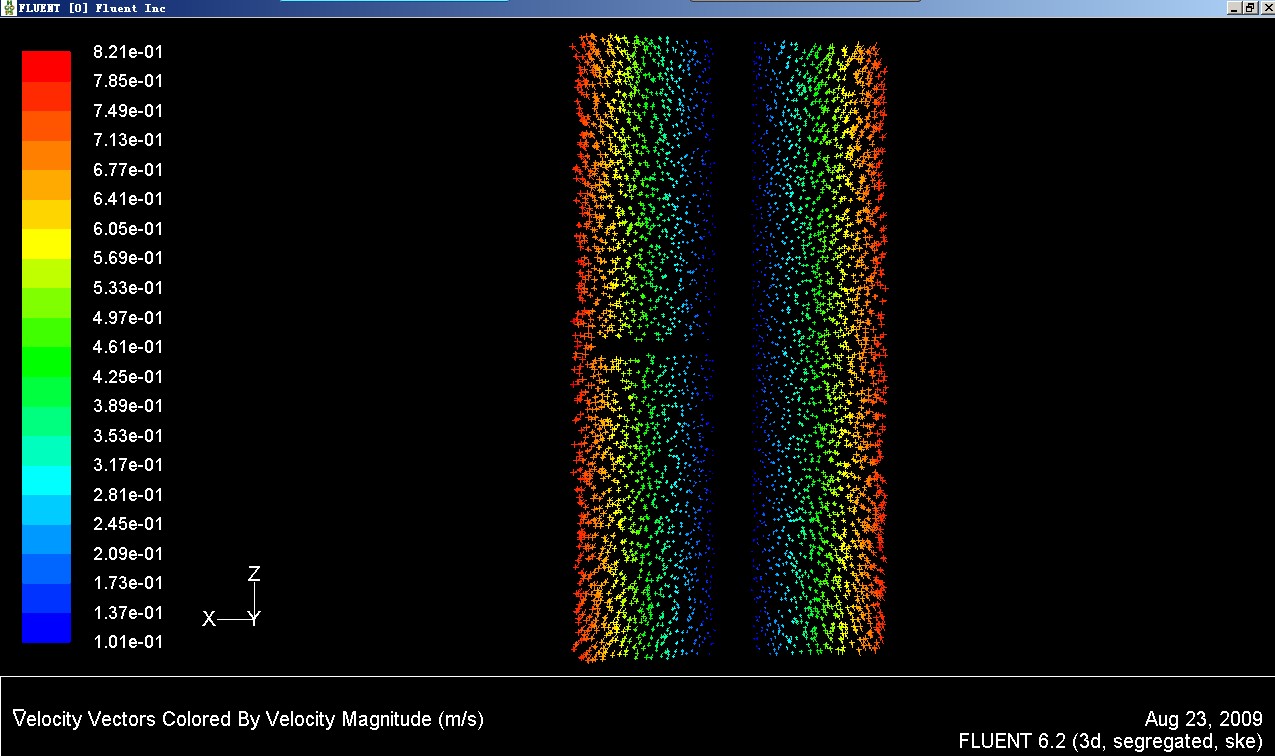
Task: Click the yellow band in the color legend
Action: [47, 243]
